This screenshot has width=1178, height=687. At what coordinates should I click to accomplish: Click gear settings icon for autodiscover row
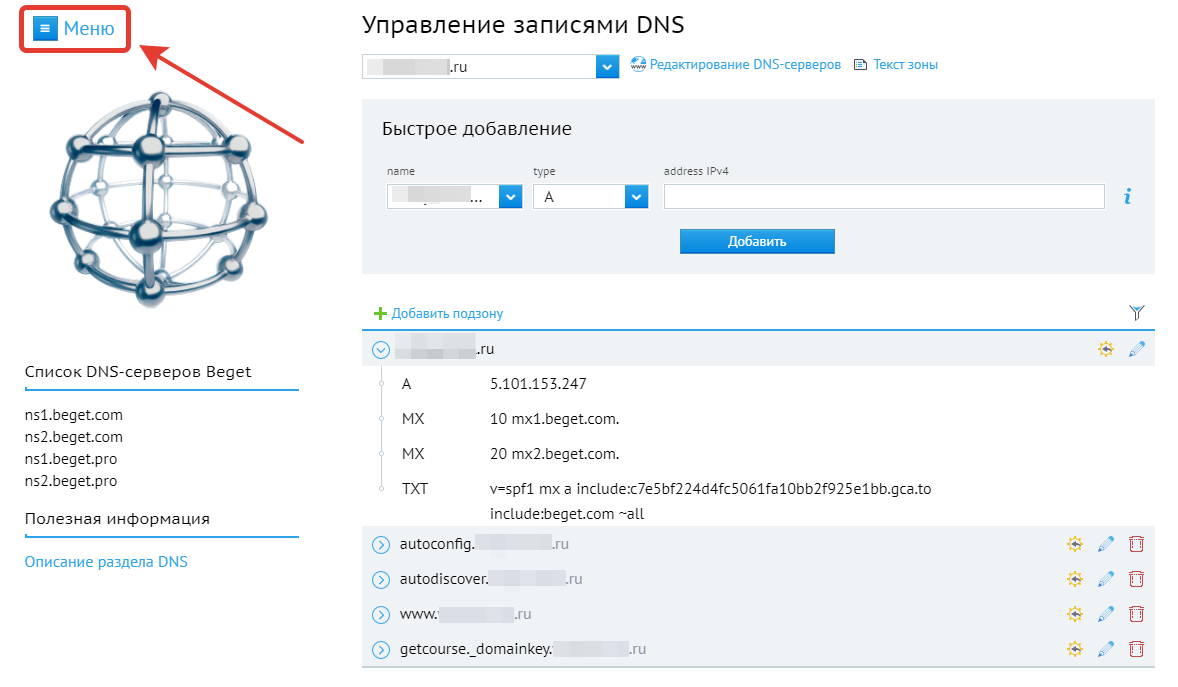click(x=1075, y=579)
